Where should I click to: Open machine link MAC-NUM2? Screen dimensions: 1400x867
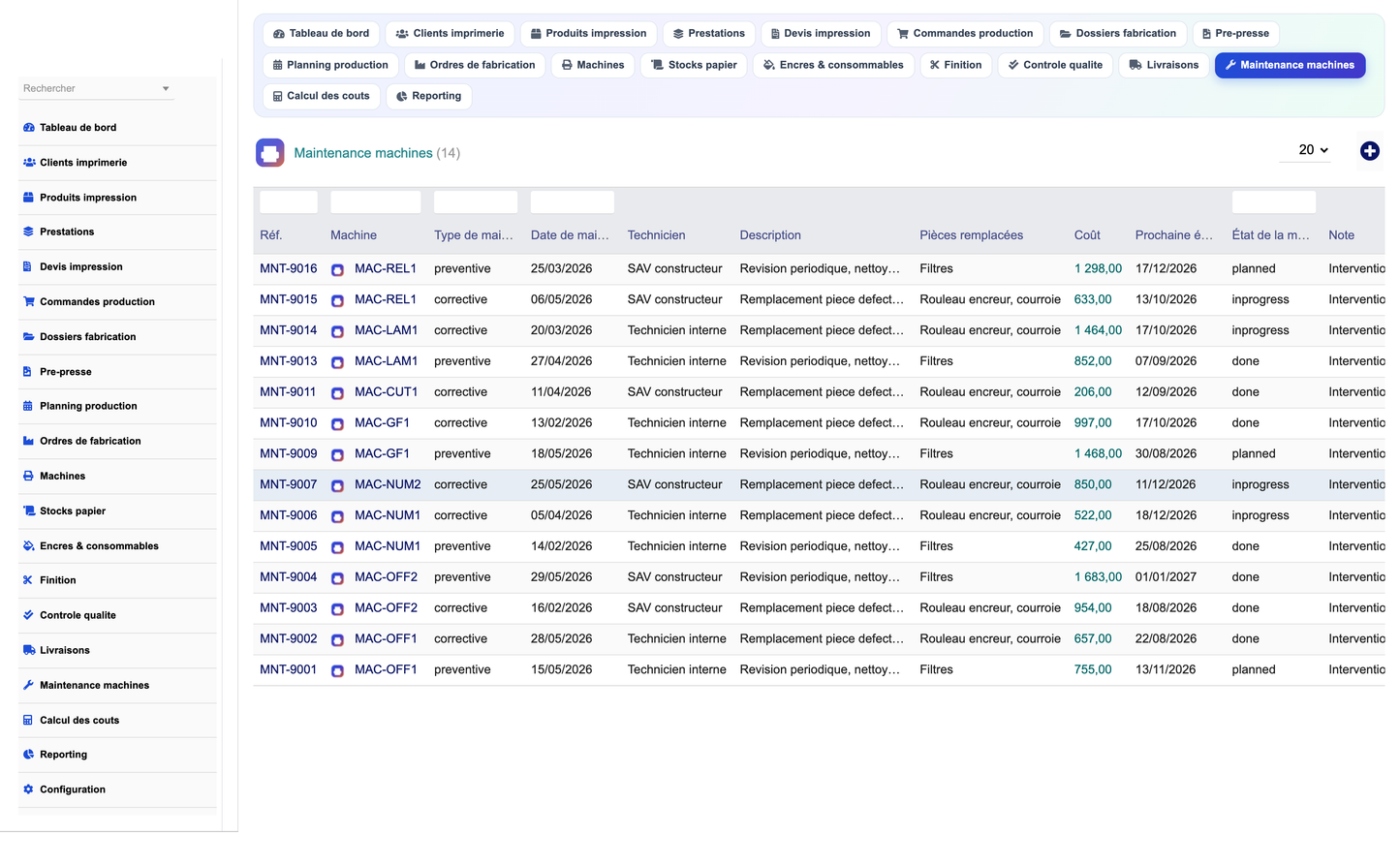click(x=388, y=484)
